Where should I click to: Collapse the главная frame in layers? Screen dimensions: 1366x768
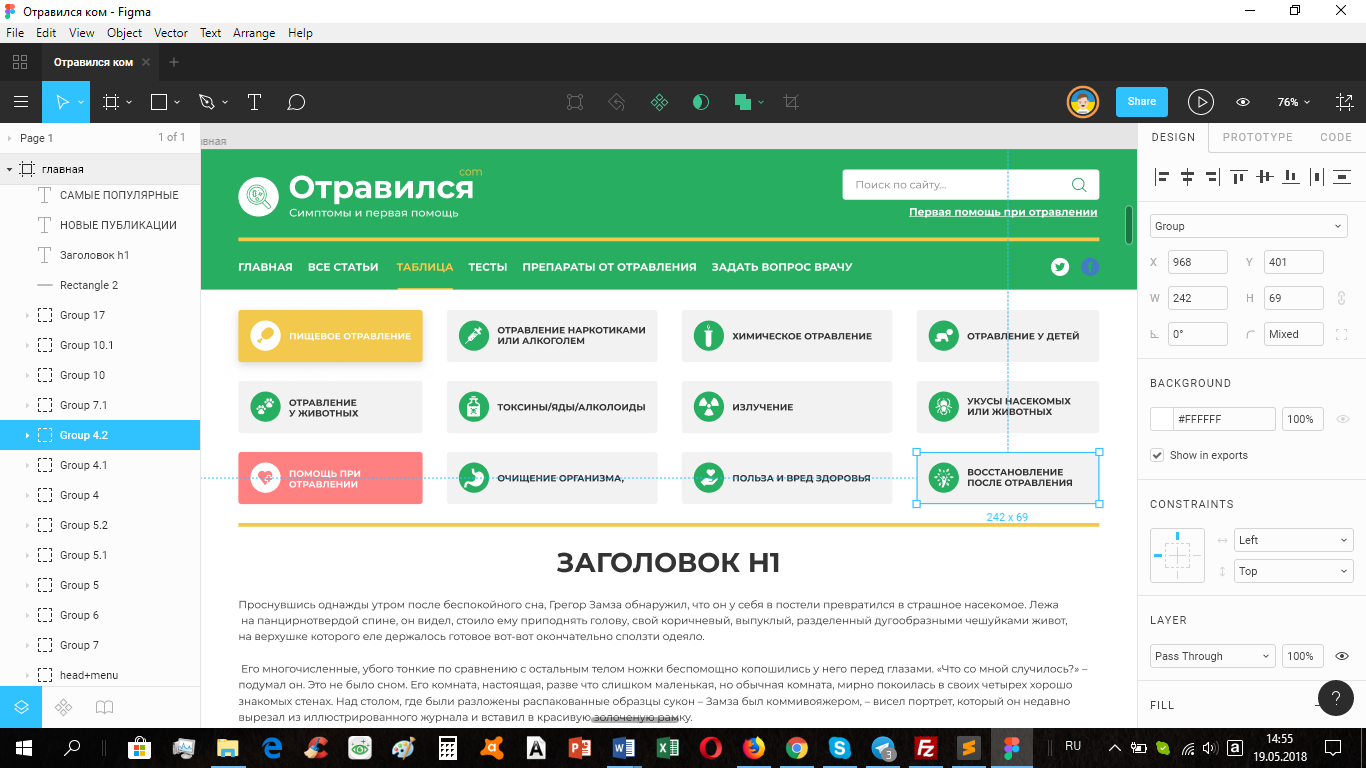9,169
